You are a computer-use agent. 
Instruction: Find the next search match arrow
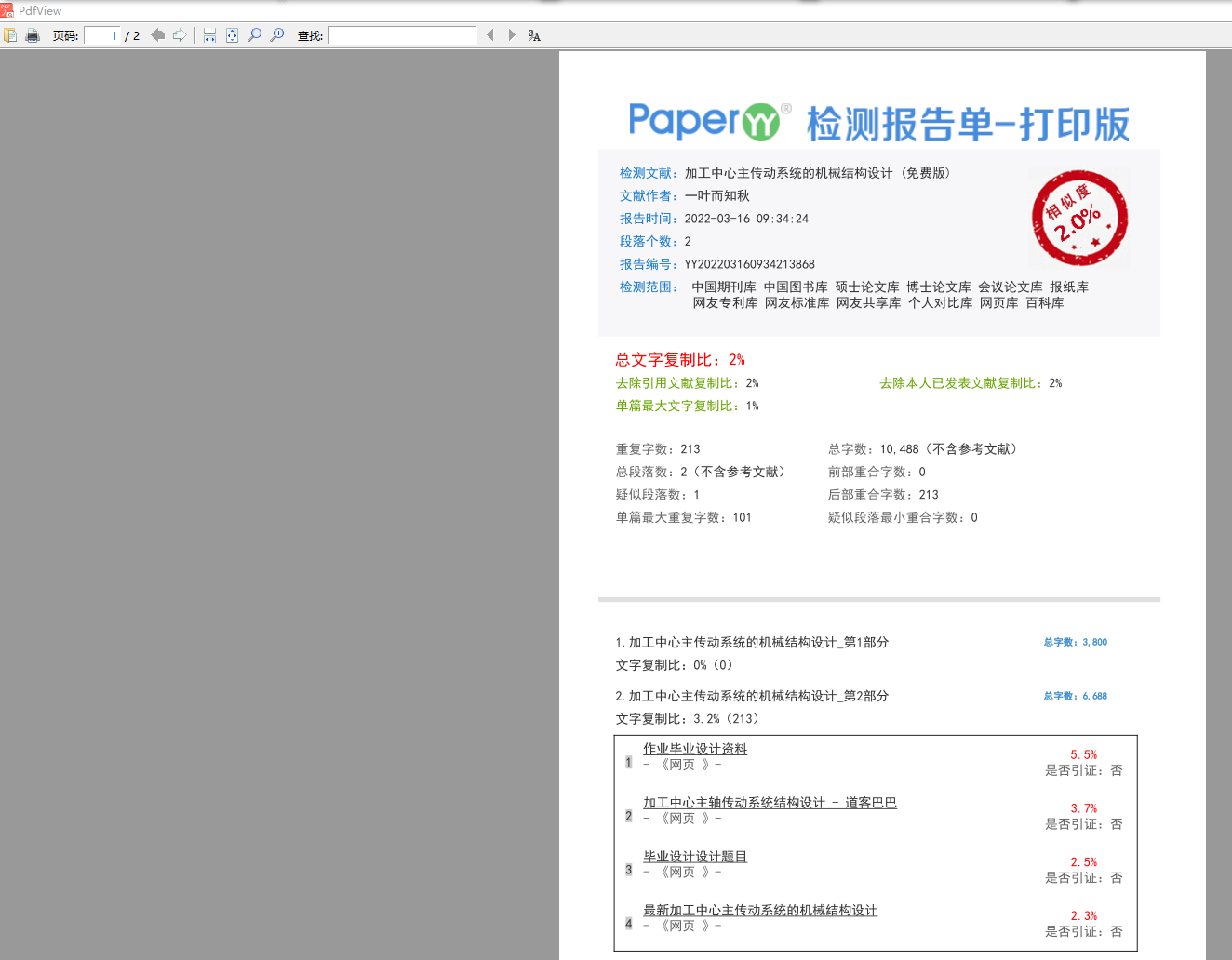click(x=512, y=35)
